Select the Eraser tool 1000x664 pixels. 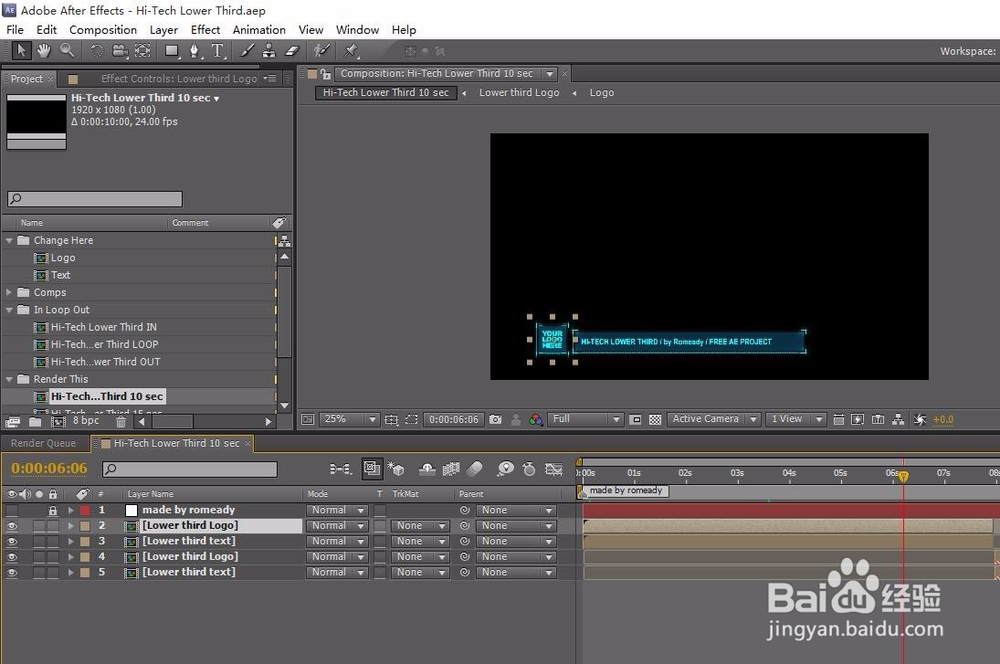point(292,50)
